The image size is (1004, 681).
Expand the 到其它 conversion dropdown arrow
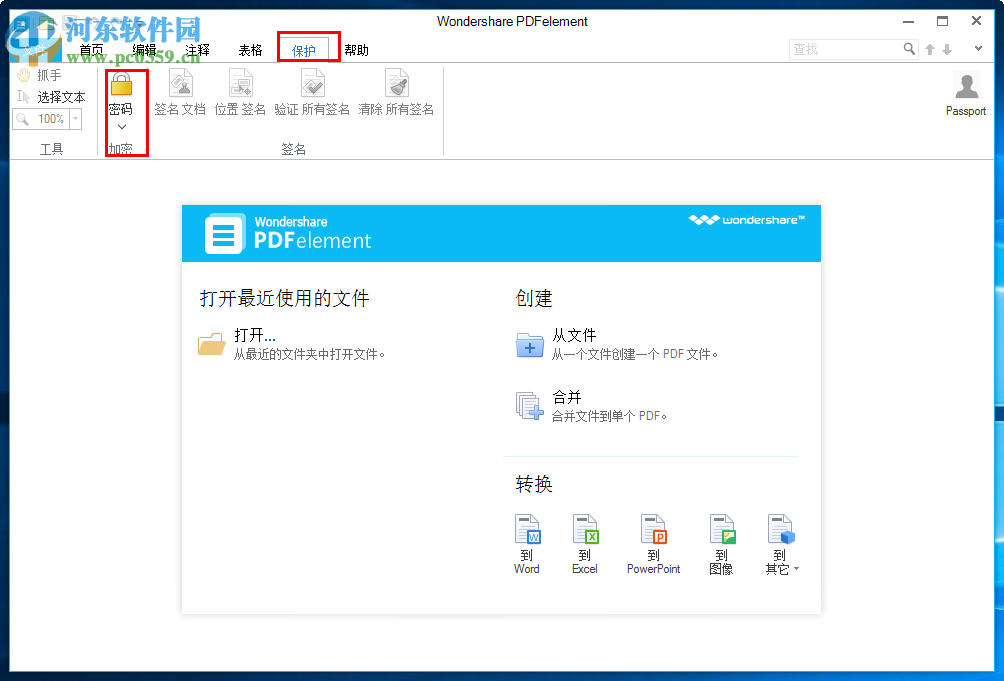[795, 569]
